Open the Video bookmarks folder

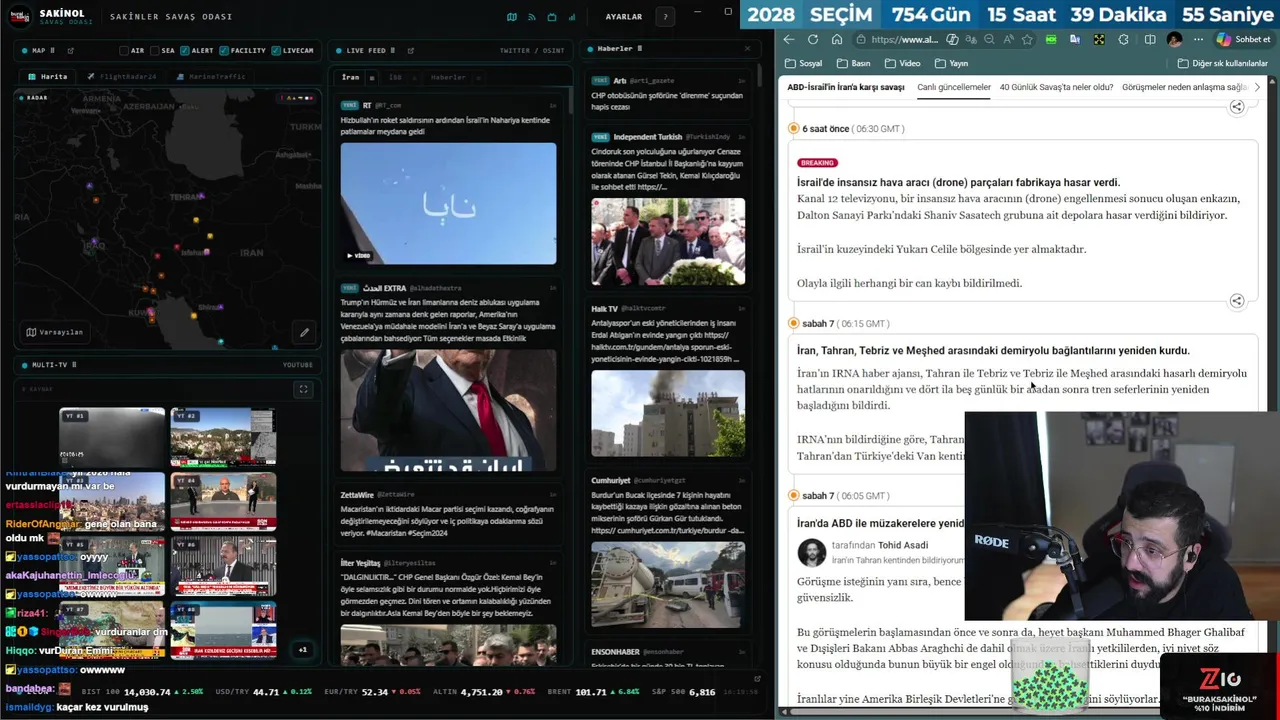[x=902, y=63]
